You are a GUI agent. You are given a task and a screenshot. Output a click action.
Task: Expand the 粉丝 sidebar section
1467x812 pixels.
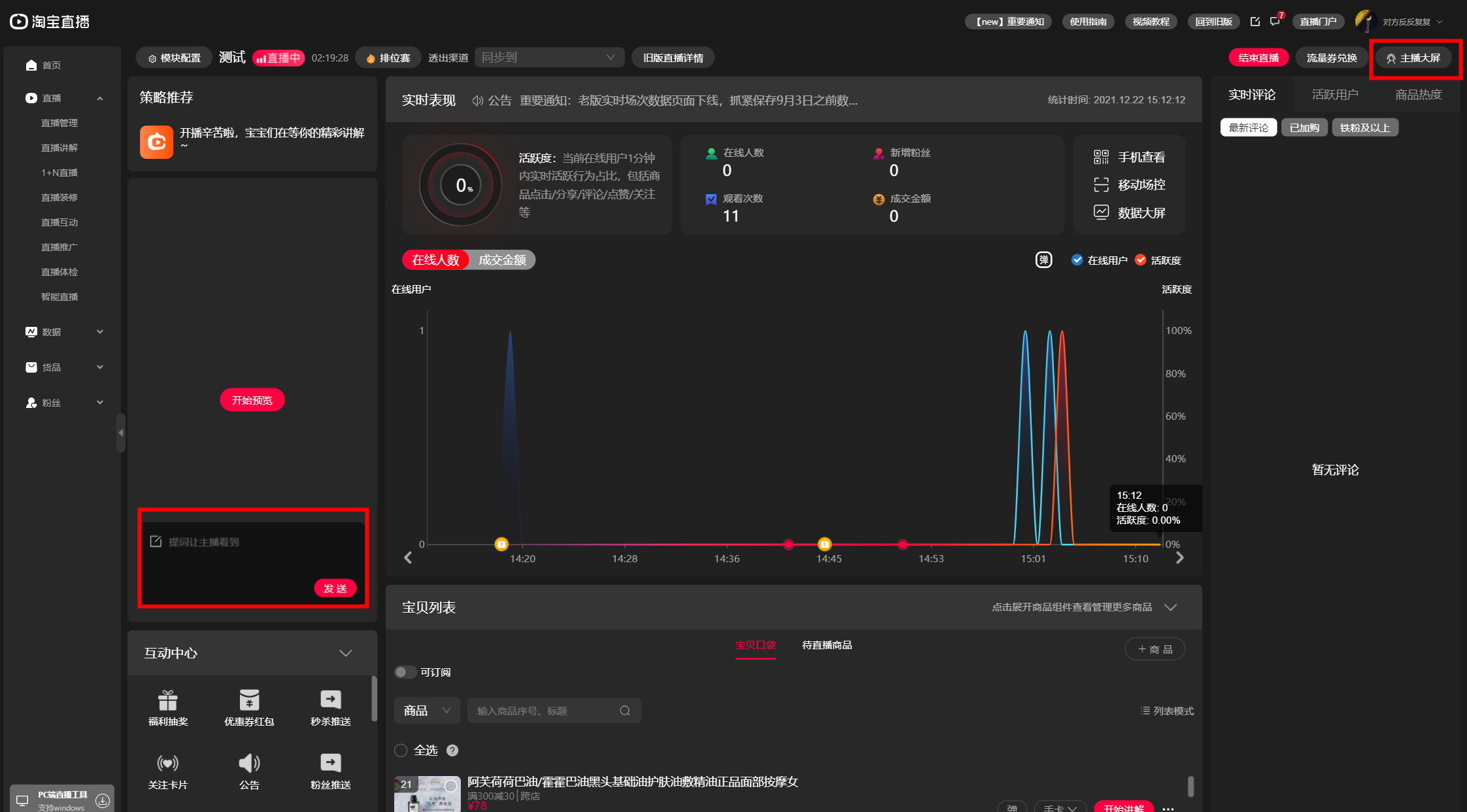(x=100, y=403)
